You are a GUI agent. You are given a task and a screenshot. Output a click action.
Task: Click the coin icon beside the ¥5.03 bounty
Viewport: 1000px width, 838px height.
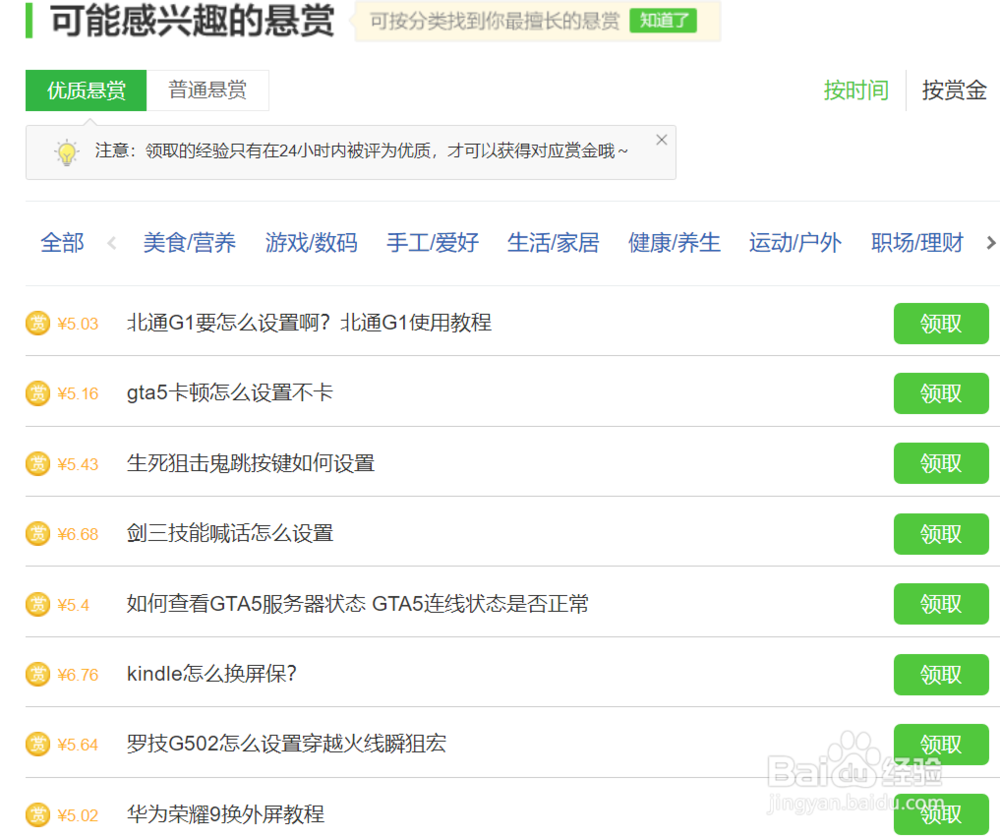point(38,323)
